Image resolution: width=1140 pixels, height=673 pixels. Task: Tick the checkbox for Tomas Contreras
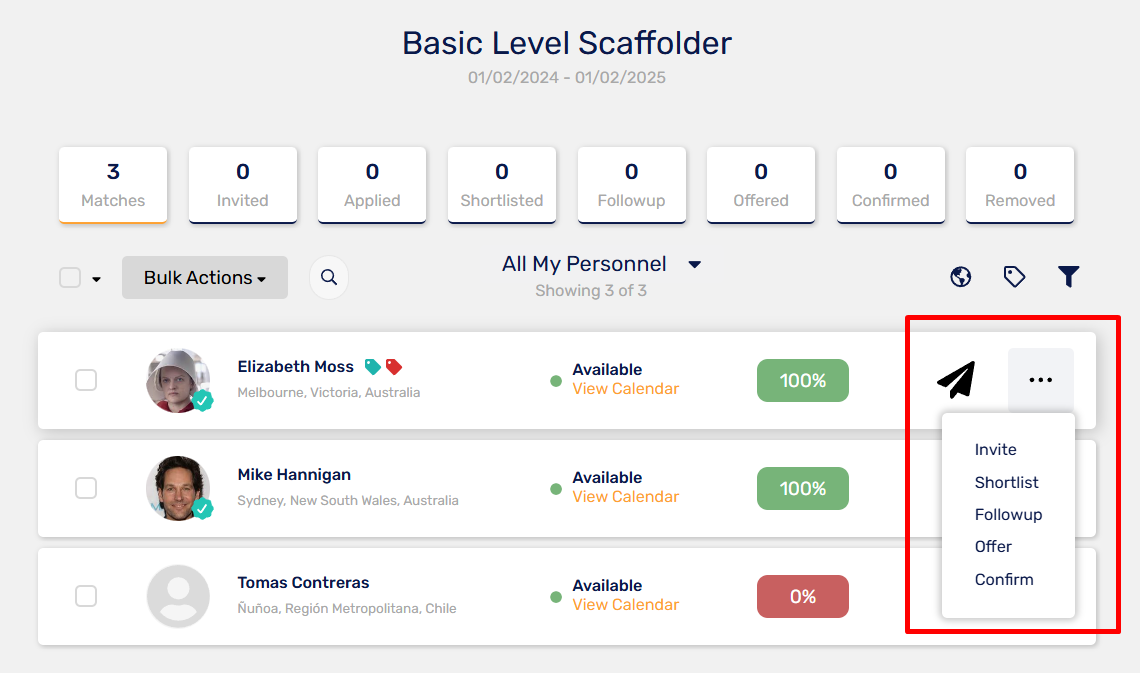click(x=86, y=596)
